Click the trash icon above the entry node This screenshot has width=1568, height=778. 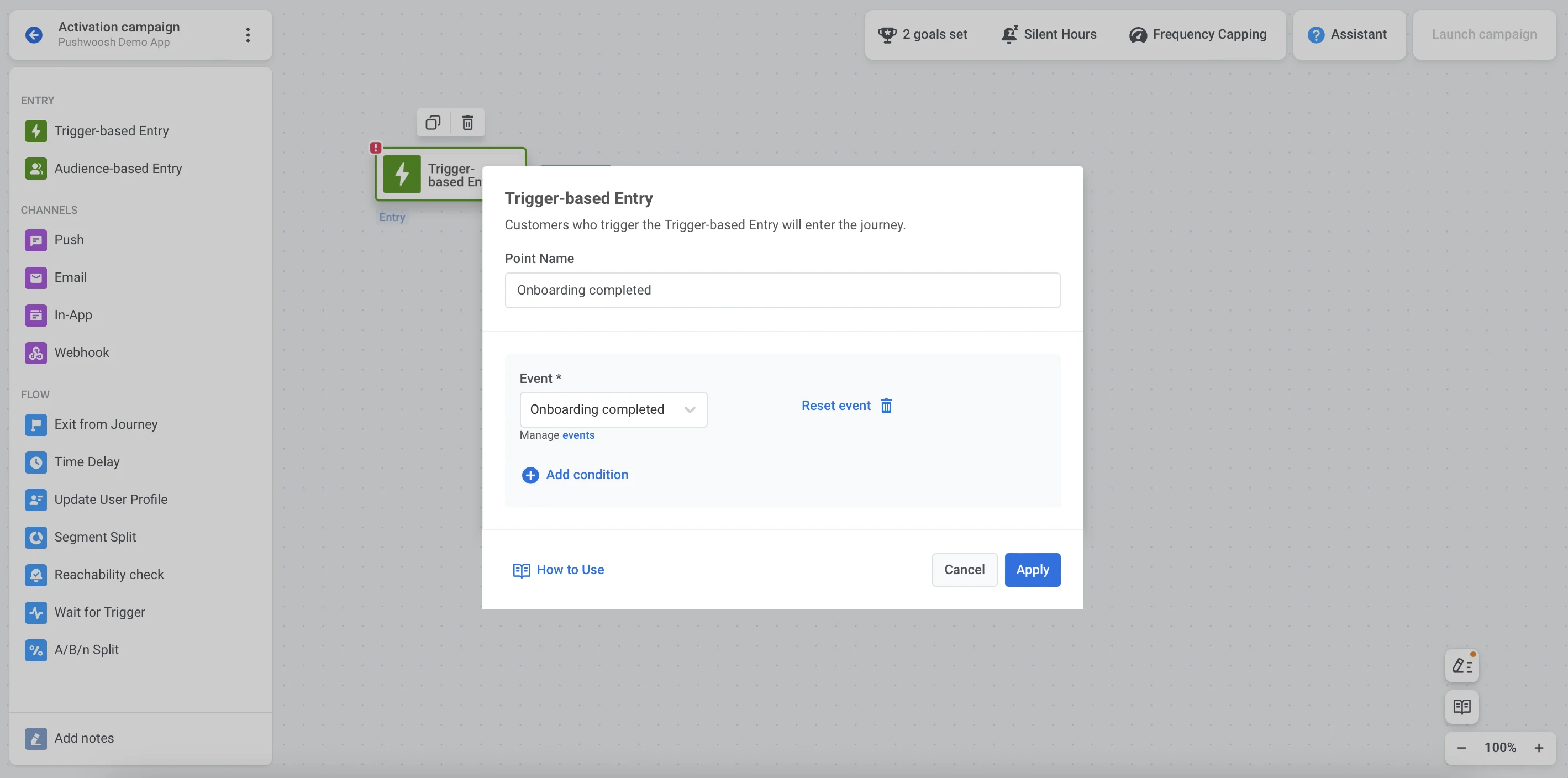point(467,122)
